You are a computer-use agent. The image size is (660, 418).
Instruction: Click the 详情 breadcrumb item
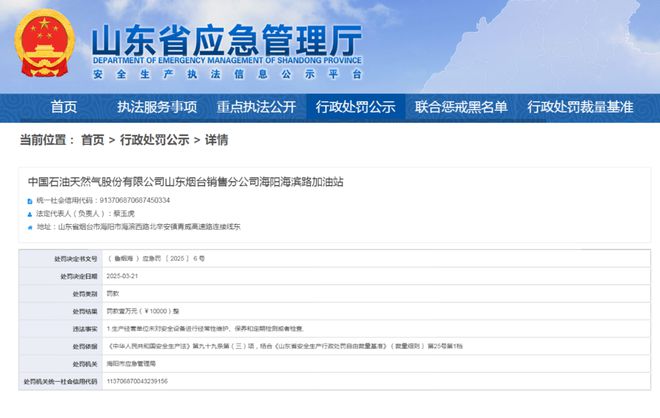(x=216, y=140)
